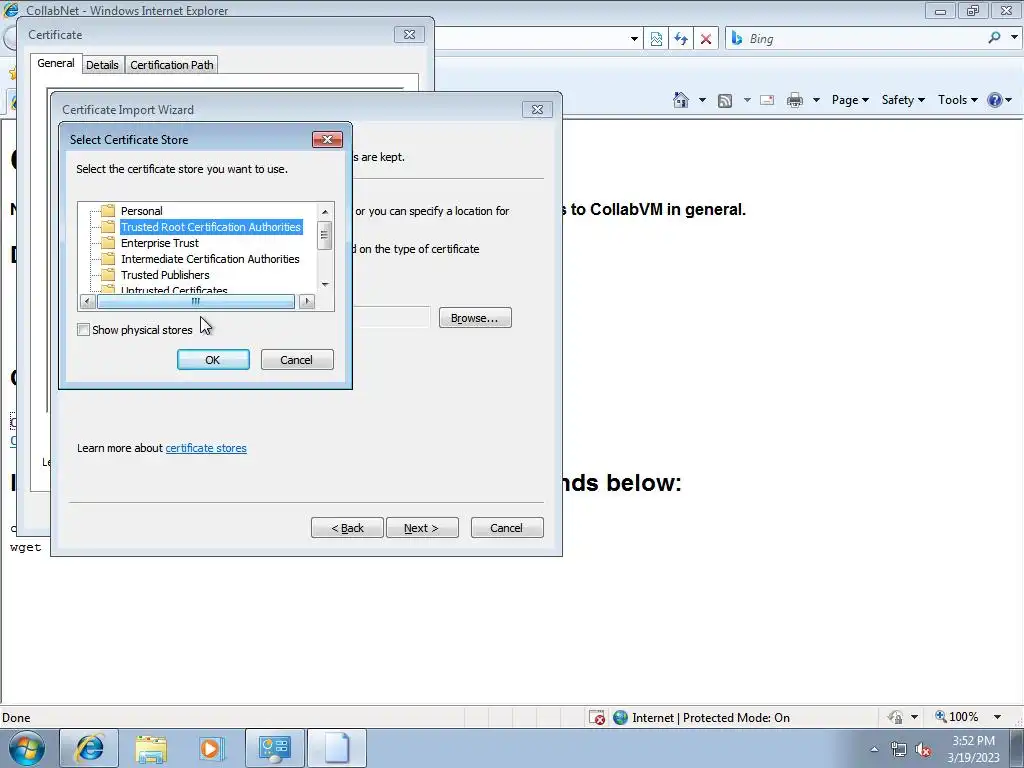
Task: Click the control panel taskbar icon
Action: (x=274, y=748)
